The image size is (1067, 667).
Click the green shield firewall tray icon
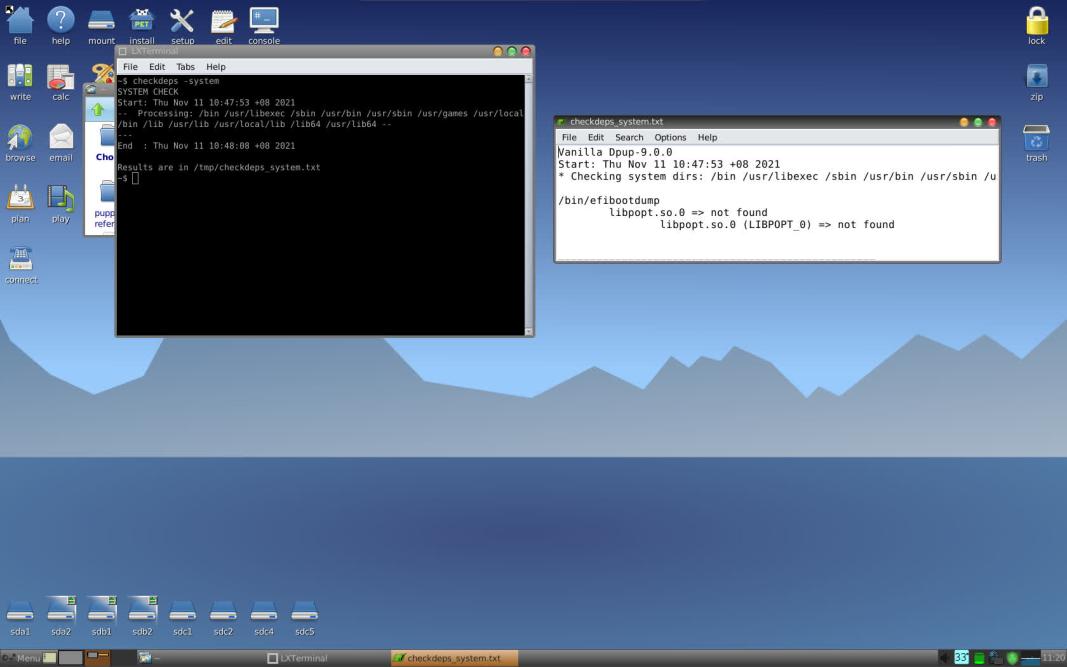click(1013, 658)
